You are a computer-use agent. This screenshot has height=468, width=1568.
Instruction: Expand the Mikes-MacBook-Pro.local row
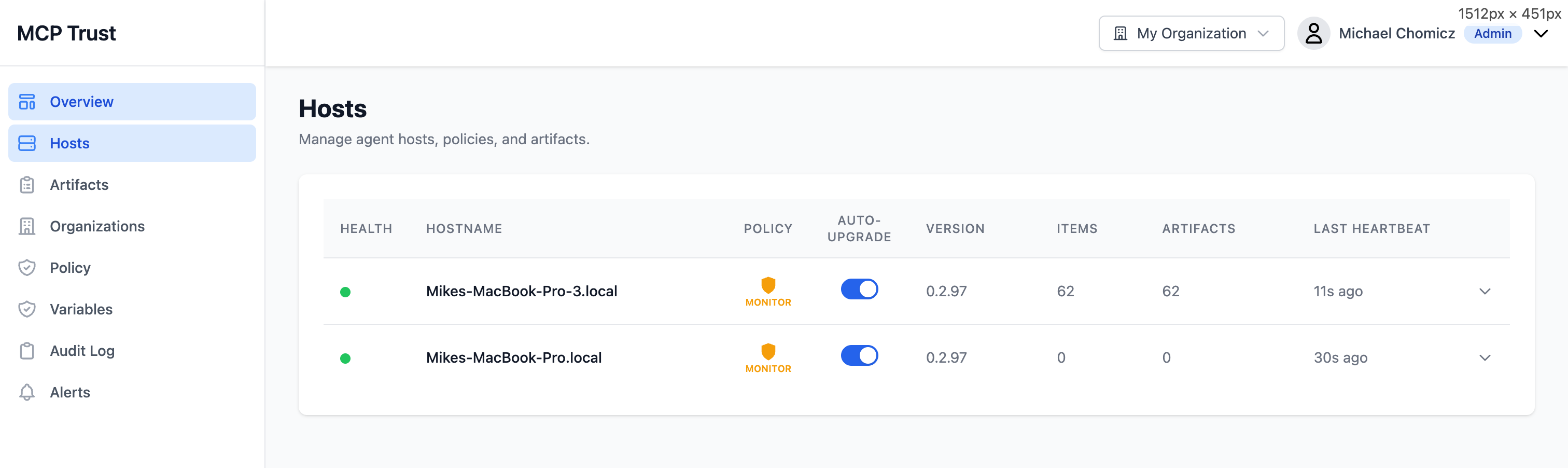1485,357
